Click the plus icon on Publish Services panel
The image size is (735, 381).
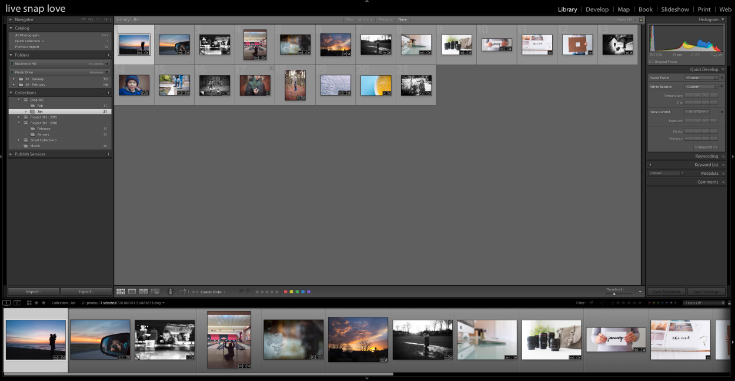(x=109, y=154)
